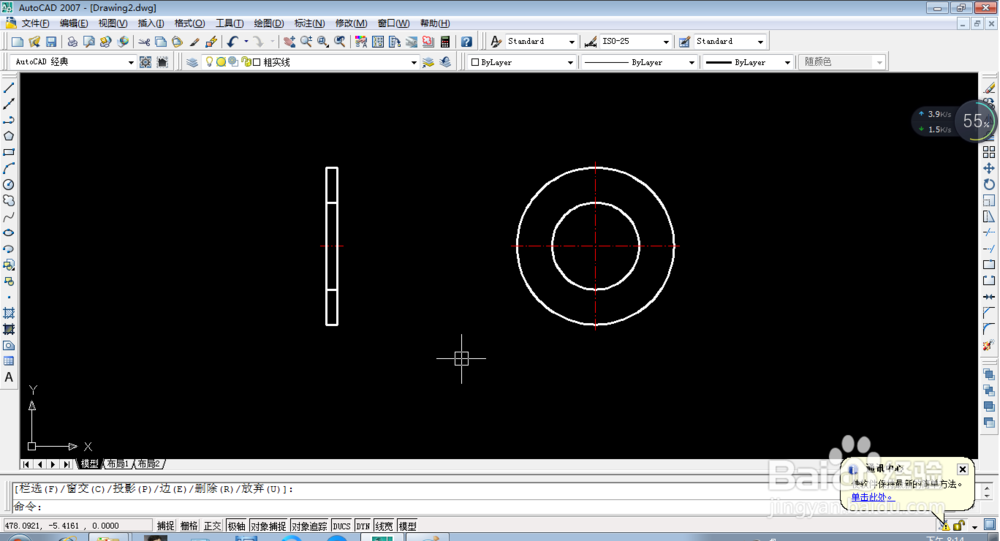Toggle DUCS in status bar

(341, 526)
